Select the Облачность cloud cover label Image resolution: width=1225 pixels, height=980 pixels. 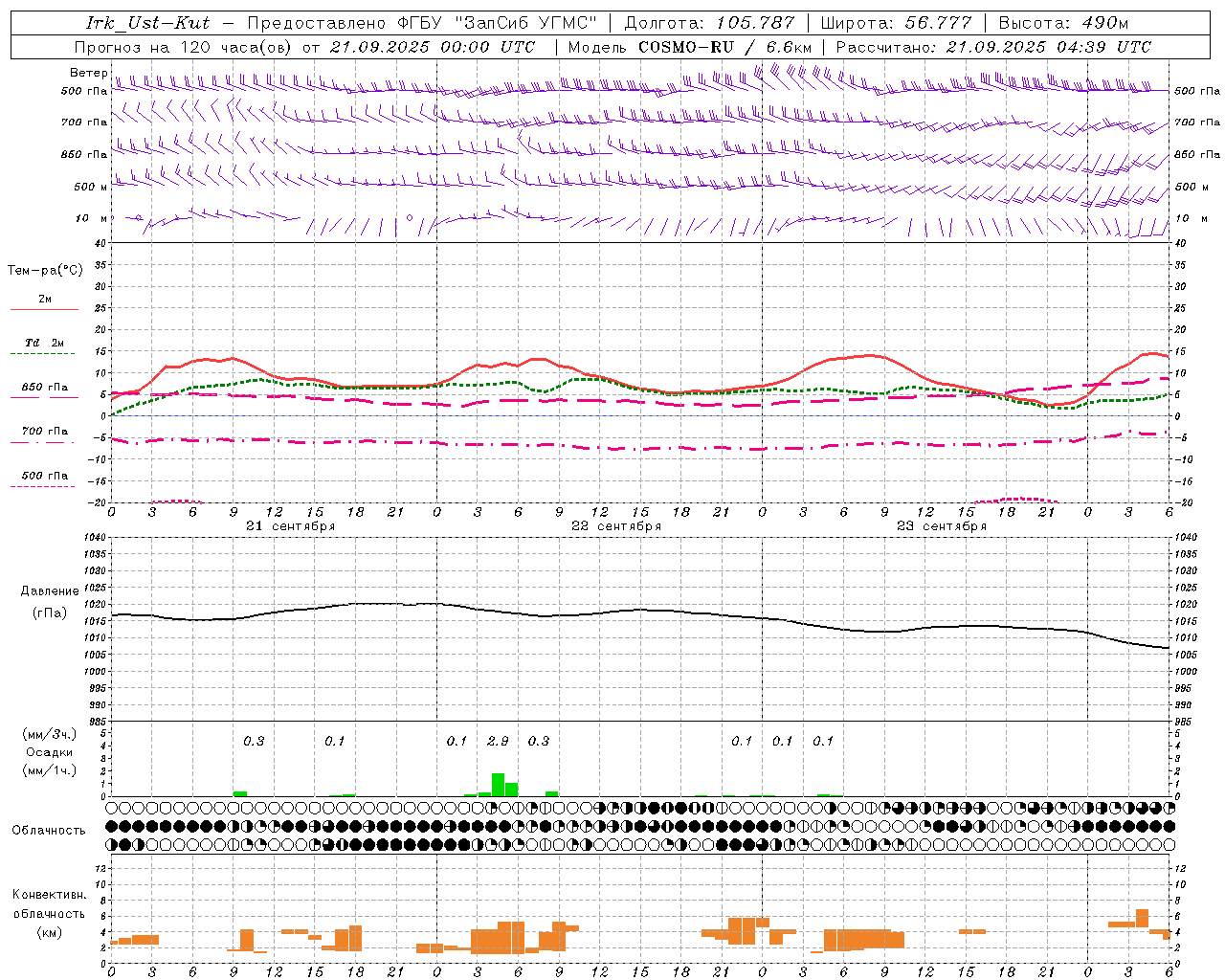49,830
